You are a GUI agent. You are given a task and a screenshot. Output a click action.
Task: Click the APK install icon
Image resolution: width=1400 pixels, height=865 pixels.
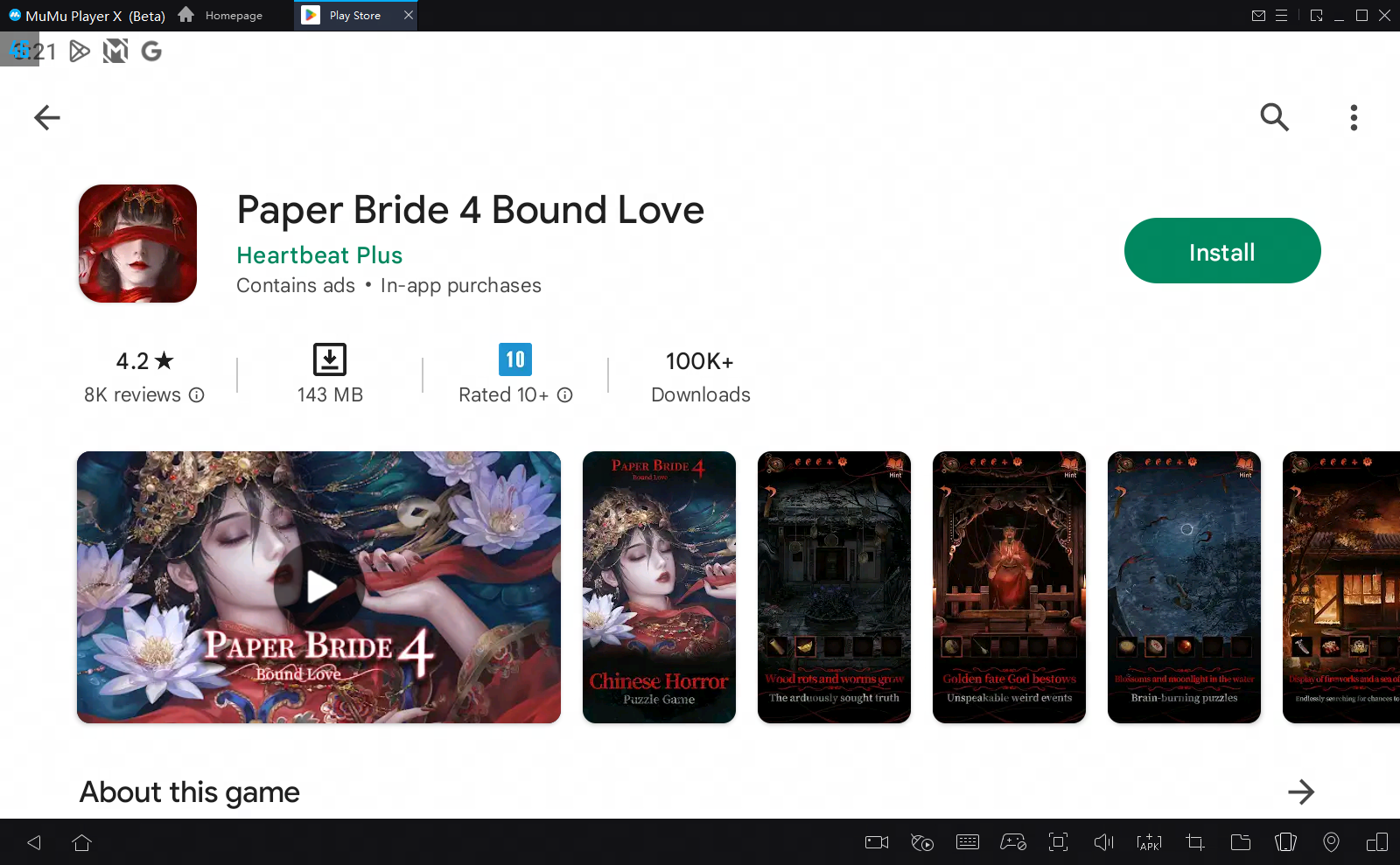(1149, 842)
